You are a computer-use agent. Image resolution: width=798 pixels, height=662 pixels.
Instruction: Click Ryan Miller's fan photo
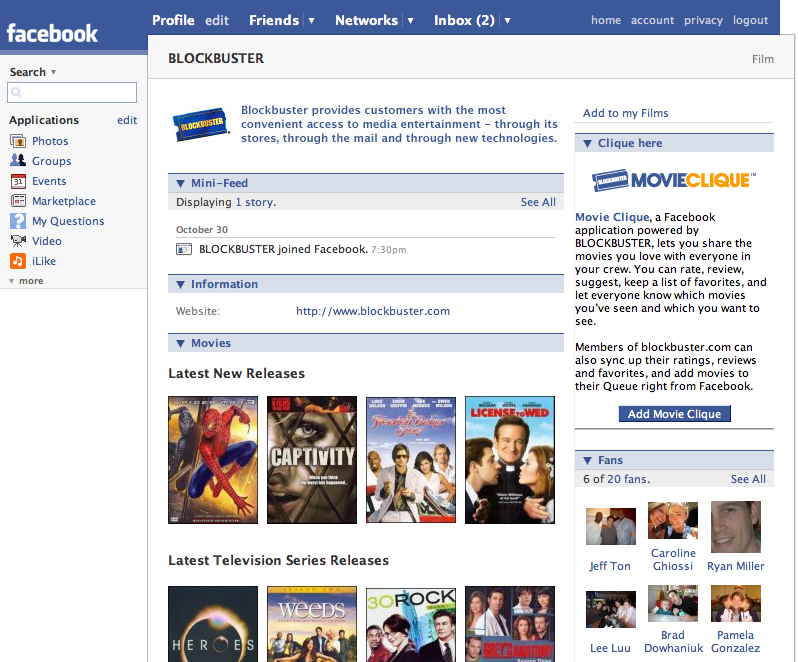pos(736,527)
